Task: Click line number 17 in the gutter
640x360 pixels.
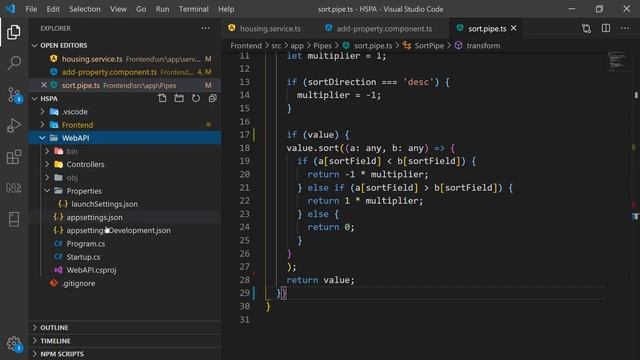Action: (x=244, y=134)
